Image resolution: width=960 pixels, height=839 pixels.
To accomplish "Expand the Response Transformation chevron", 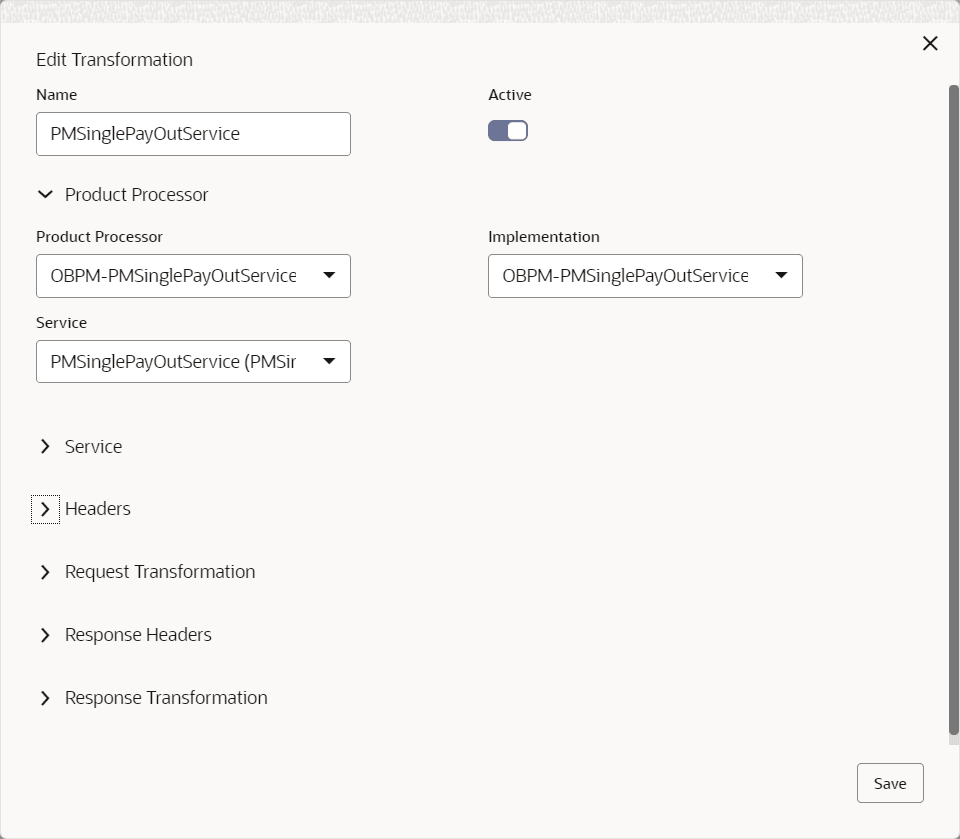I will pyautogui.click(x=45, y=698).
